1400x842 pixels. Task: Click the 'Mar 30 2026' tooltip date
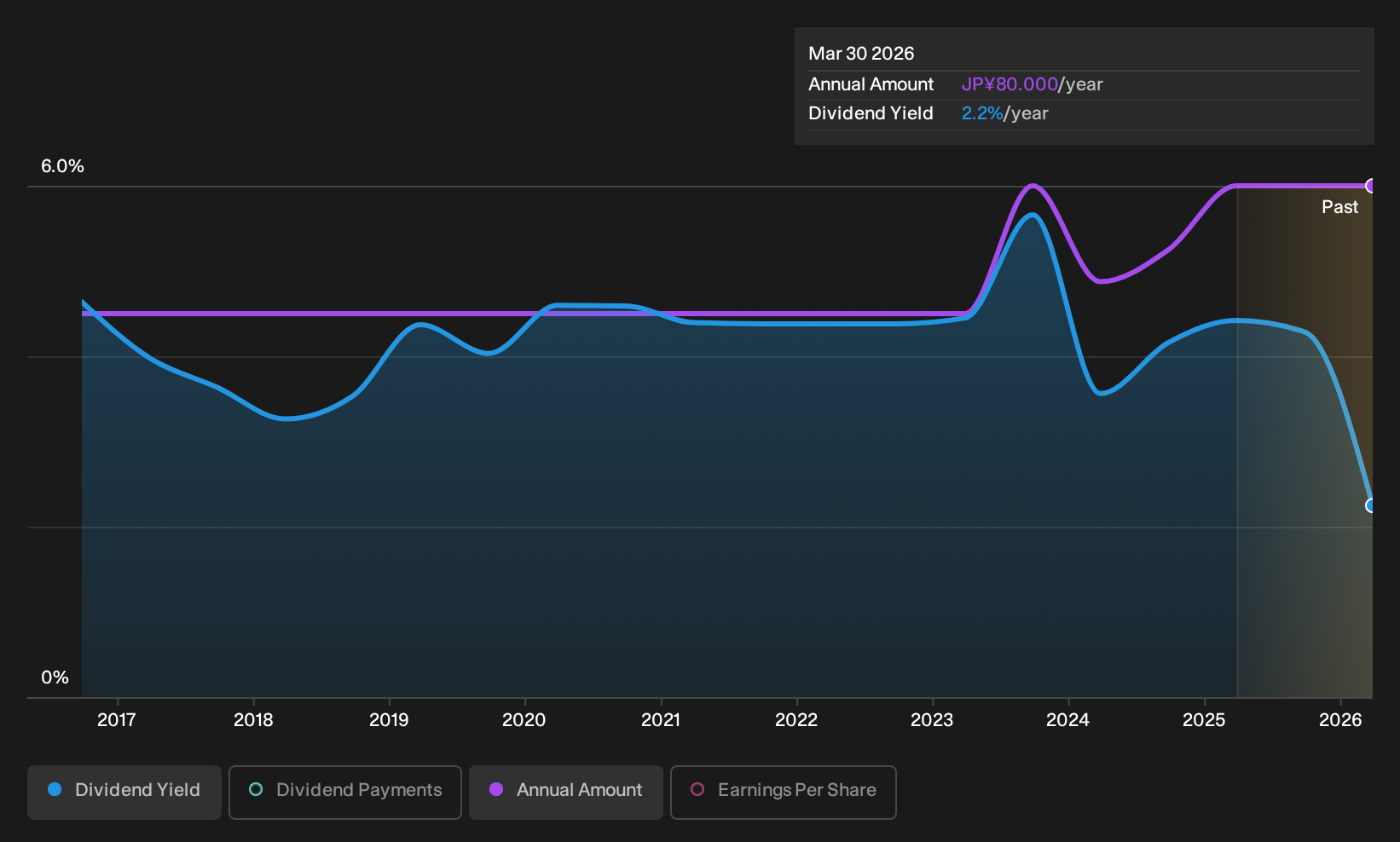(x=861, y=54)
